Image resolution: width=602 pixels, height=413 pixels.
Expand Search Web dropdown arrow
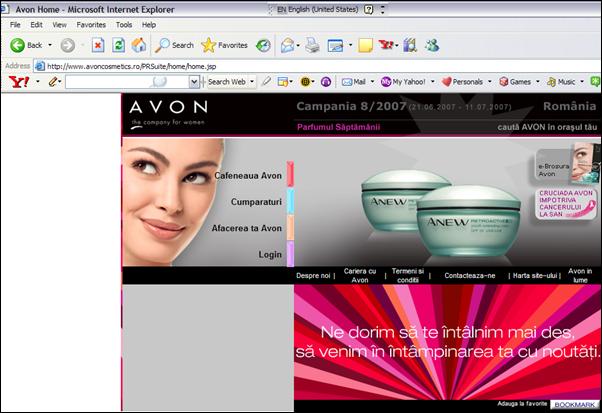tap(252, 82)
